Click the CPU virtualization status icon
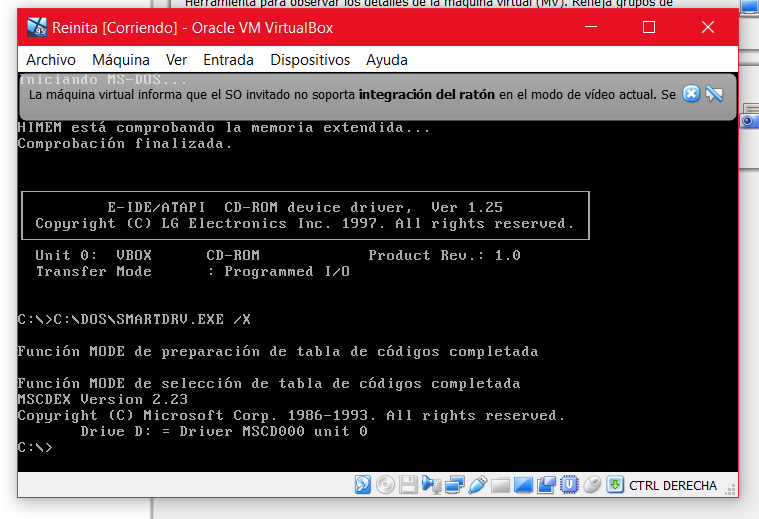This screenshot has width=759, height=519. click(x=569, y=485)
